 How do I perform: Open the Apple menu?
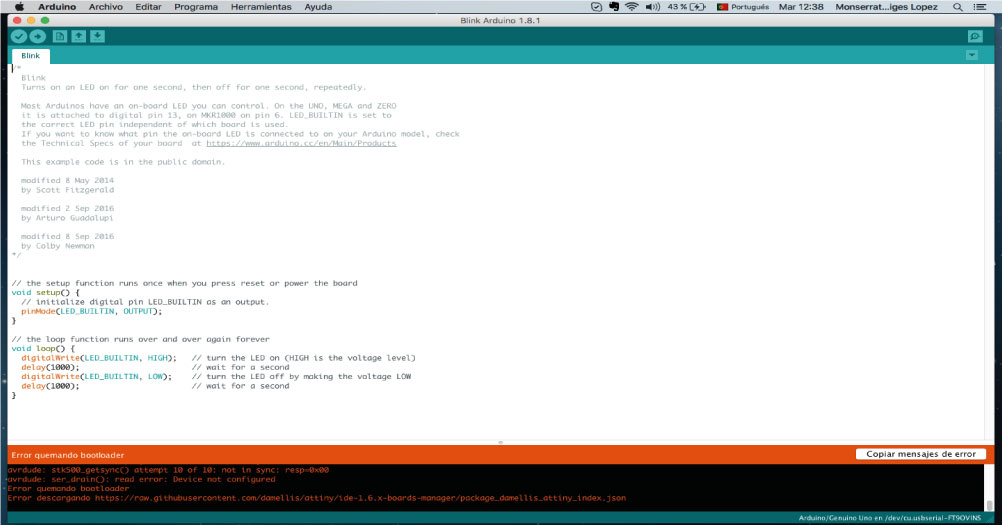point(19,6)
